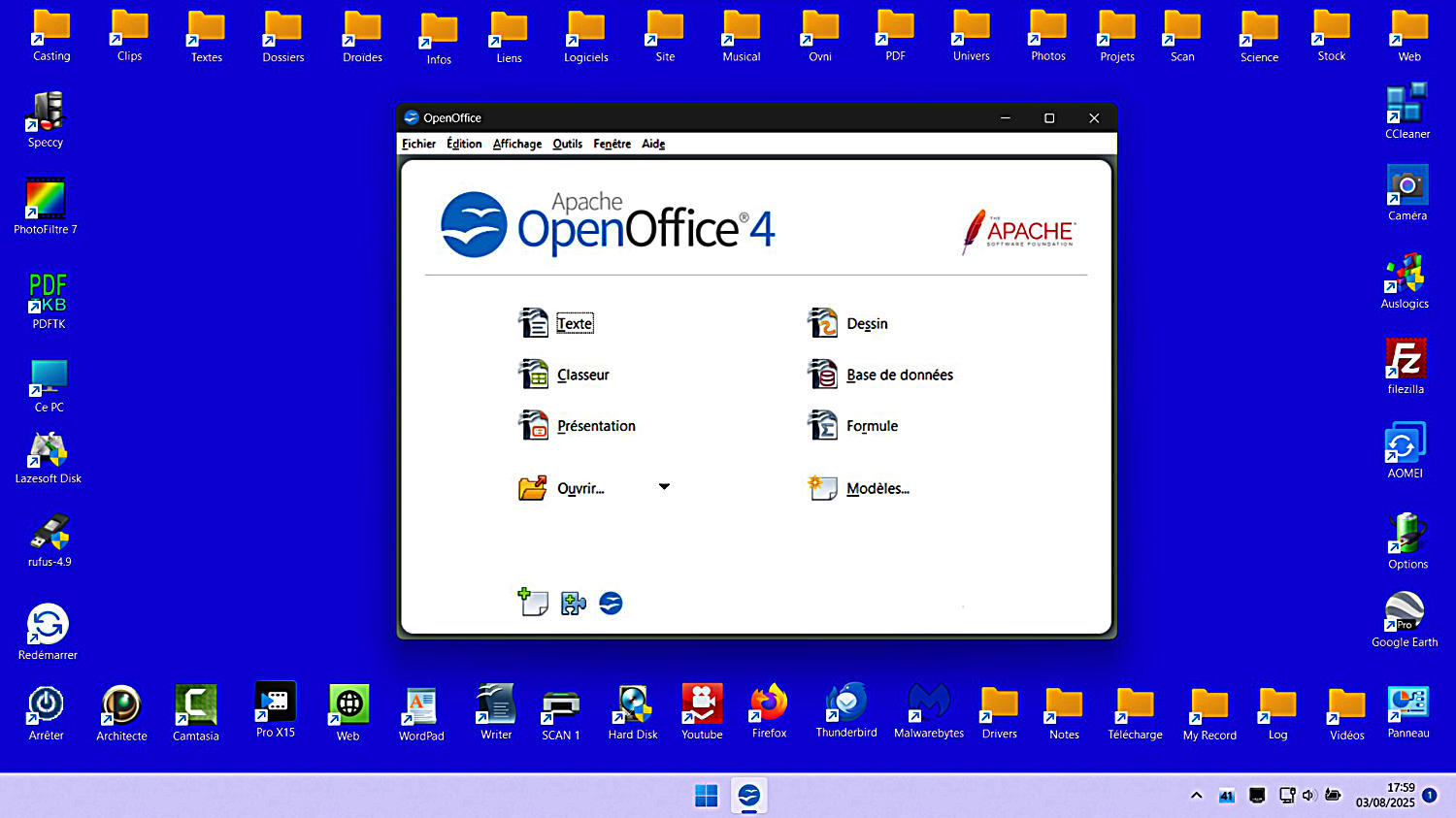The height and width of the screenshot is (818, 1456).
Task: Open the Affichage menu
Action: (x=516, y=144)
